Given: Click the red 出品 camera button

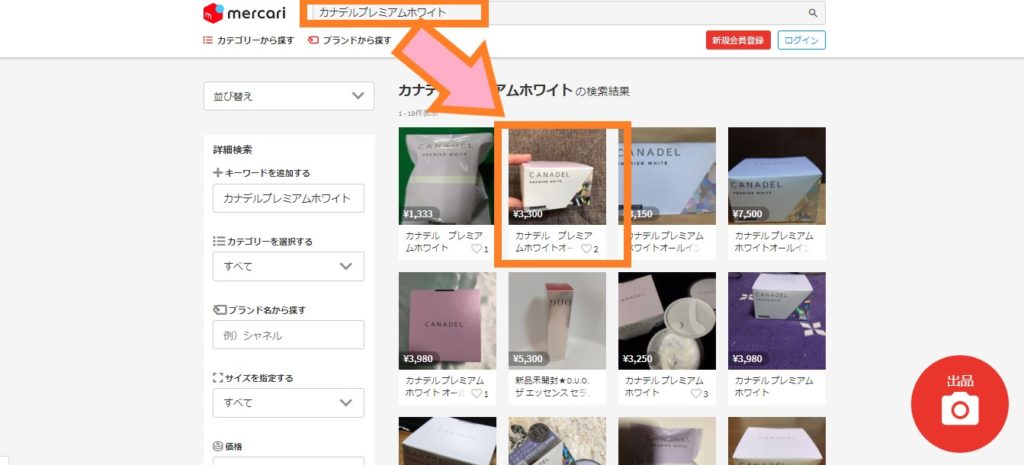Looking at the screenshot, I should click(x=959, y=404).
